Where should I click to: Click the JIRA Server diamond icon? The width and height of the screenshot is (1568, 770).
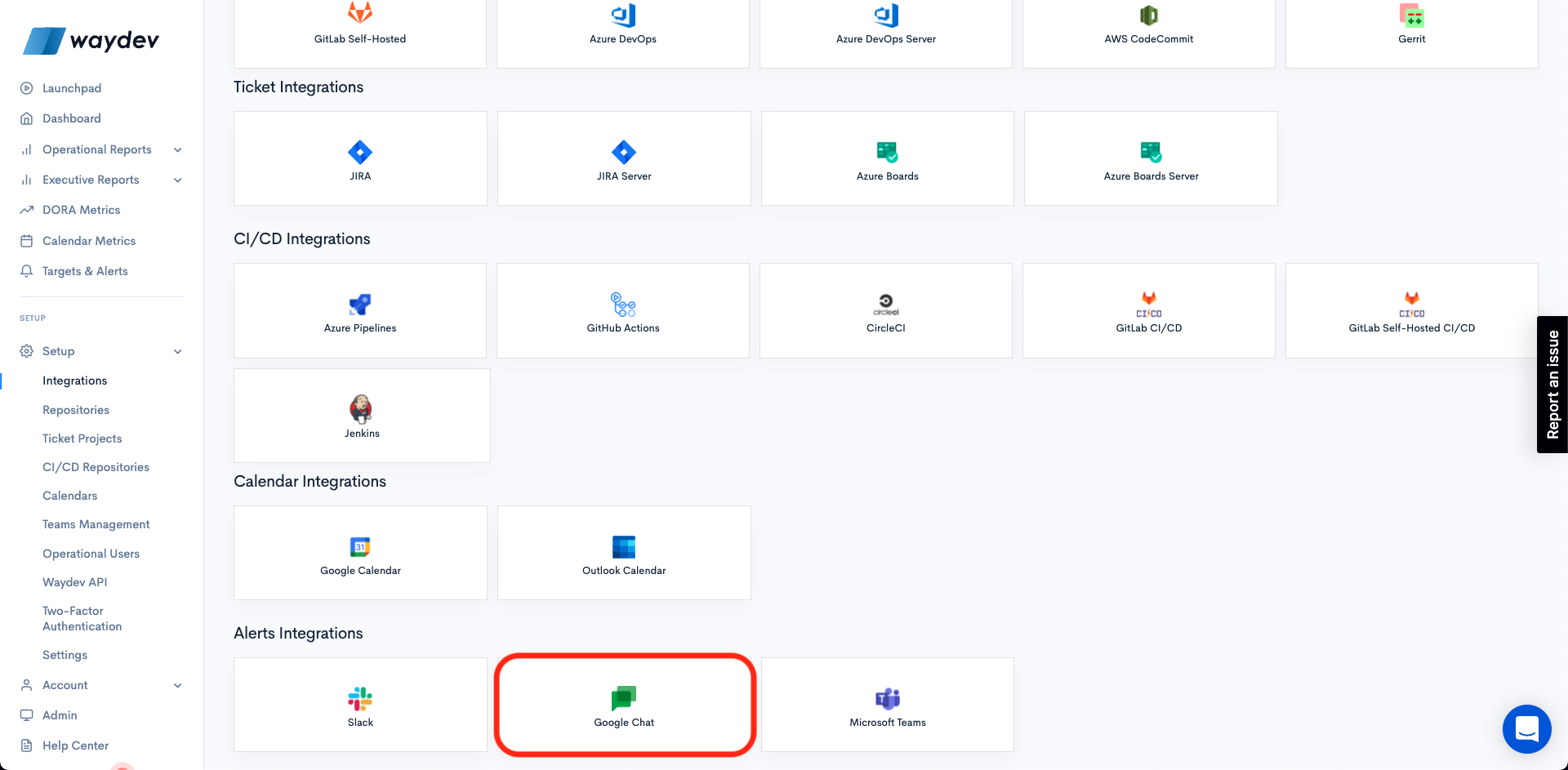click(624, 152)
